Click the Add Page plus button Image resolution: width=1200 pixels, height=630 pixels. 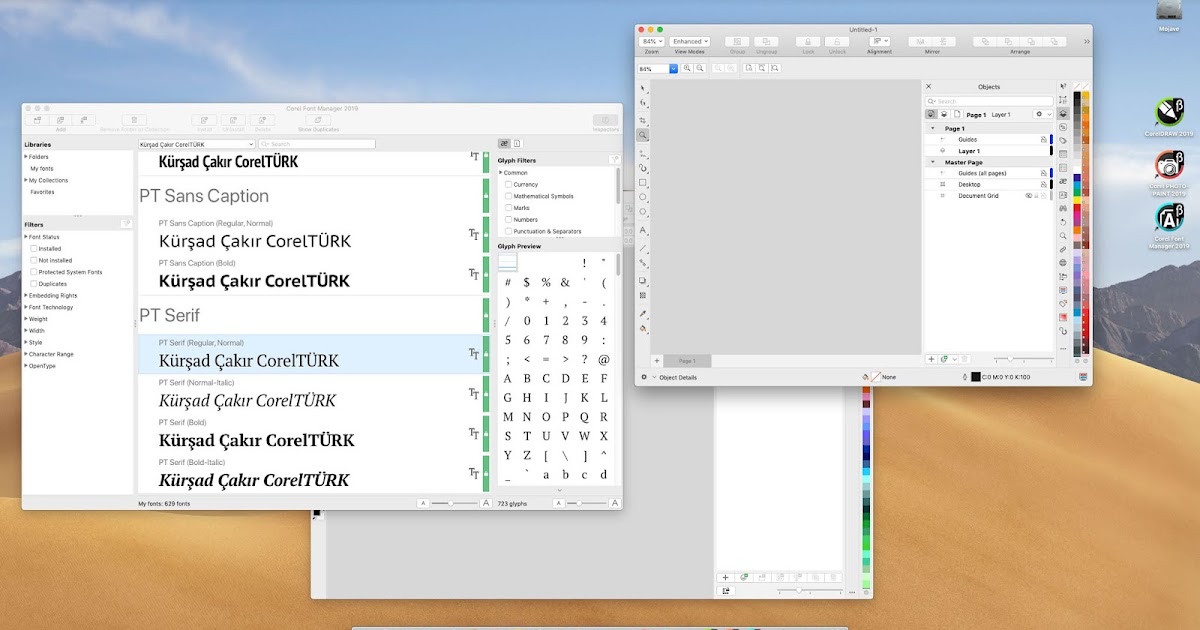pos(657,360)
